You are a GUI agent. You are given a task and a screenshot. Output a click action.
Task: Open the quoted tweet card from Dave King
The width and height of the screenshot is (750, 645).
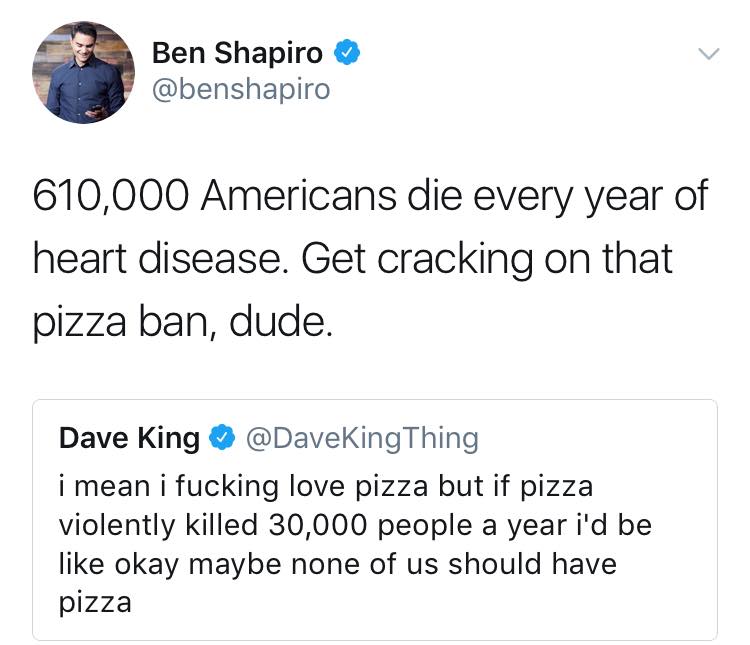tap(375, 520)
